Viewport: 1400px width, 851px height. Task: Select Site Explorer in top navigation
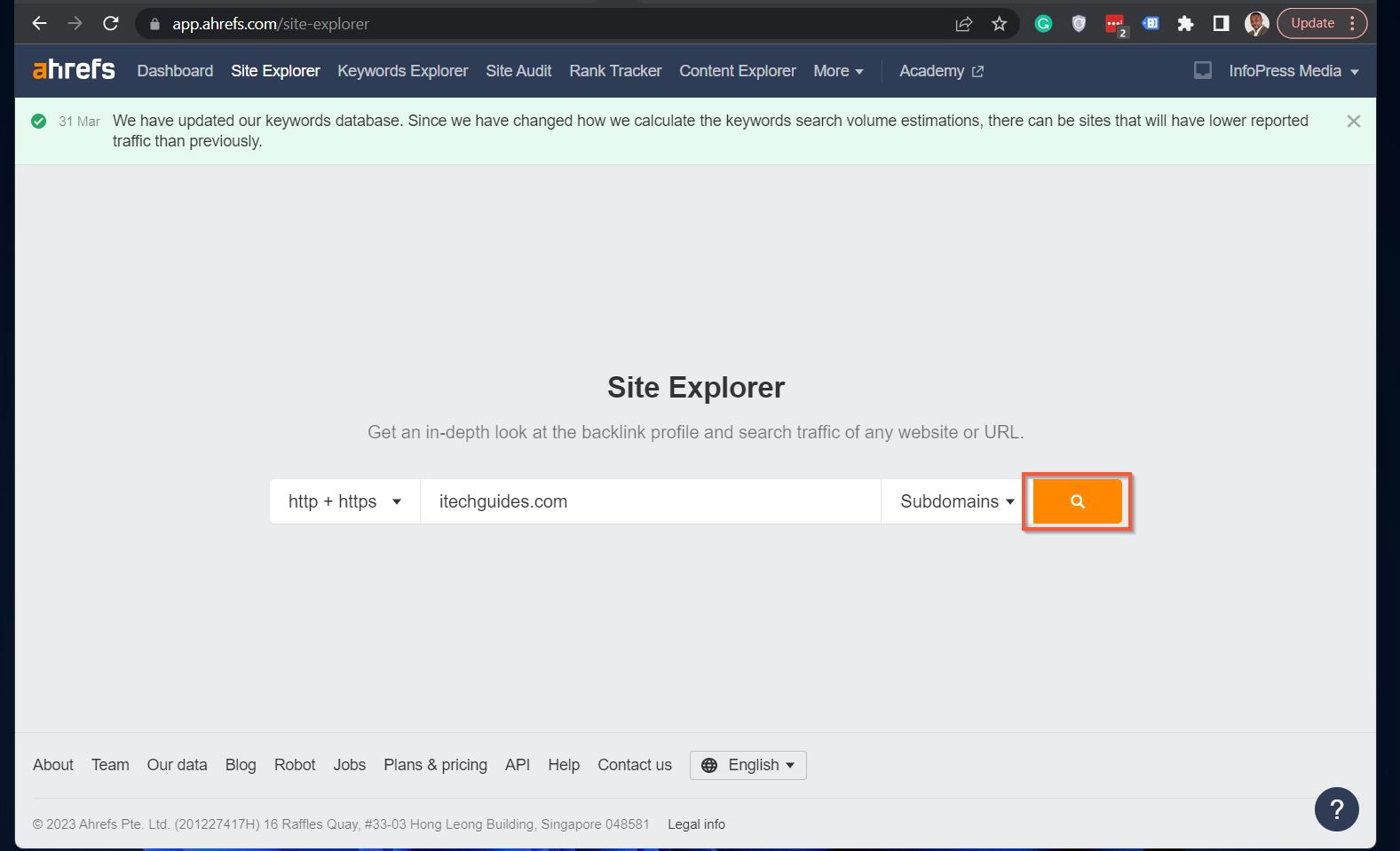[x=275, y=71]
